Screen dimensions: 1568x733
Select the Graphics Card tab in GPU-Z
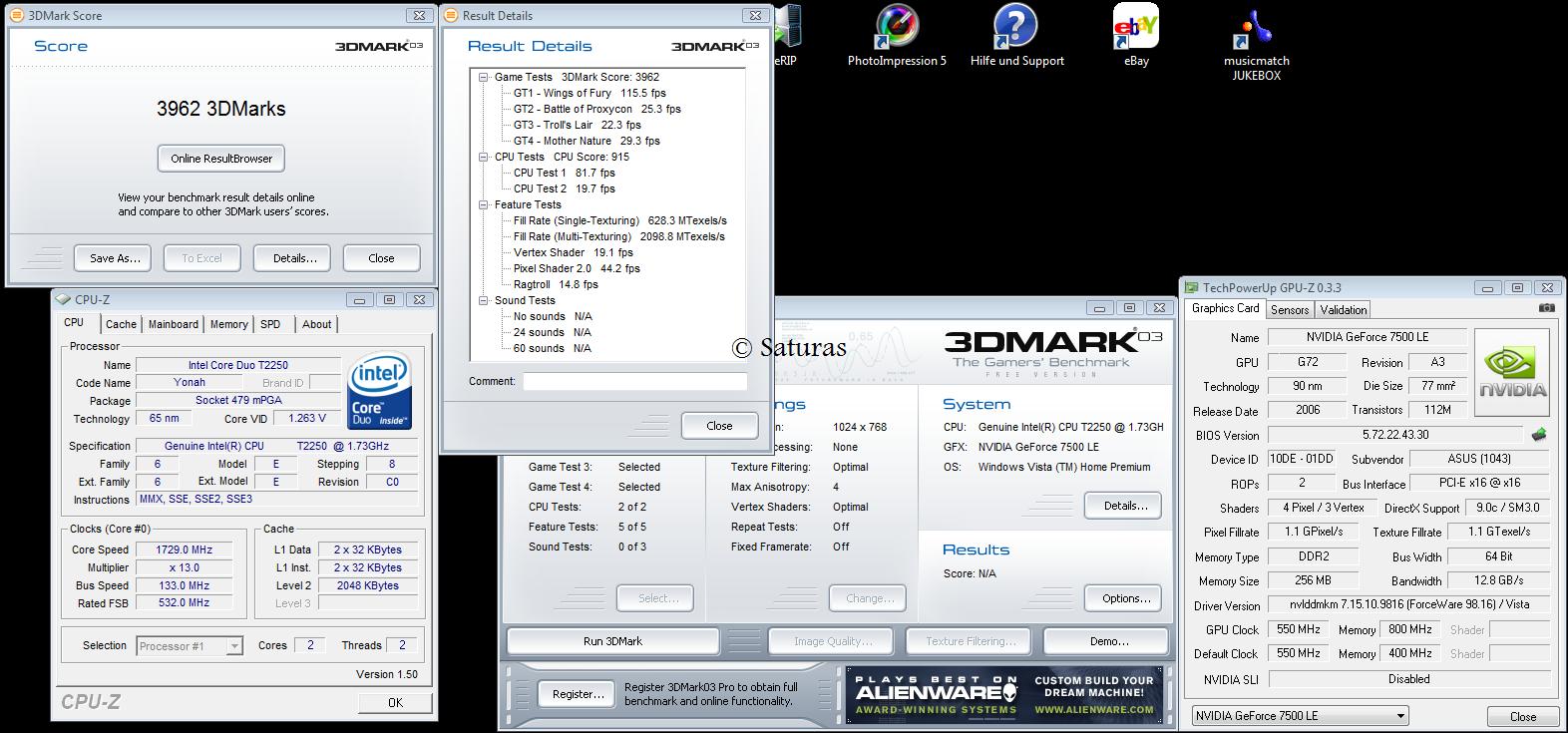pyautogui.click(x=1226, y=308)
